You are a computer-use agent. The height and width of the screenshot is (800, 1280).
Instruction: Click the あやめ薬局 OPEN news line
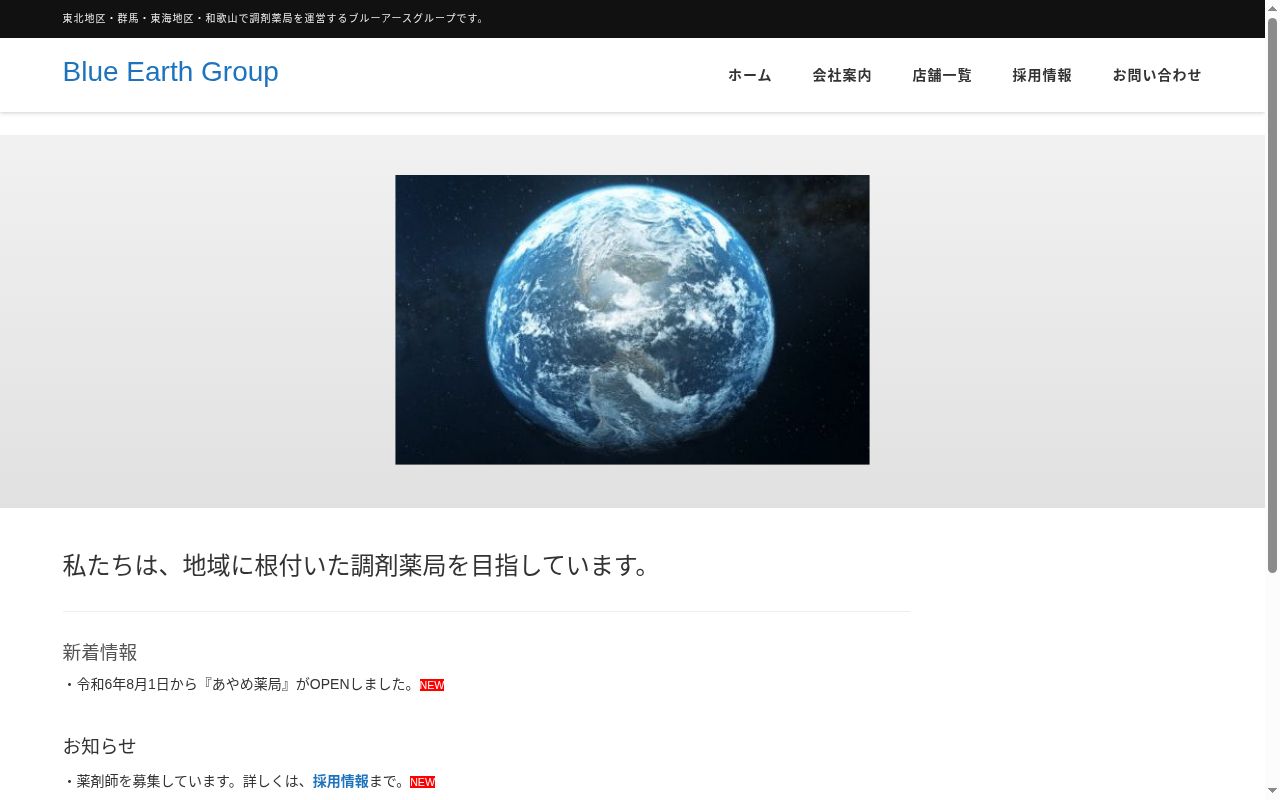(240, 684)
